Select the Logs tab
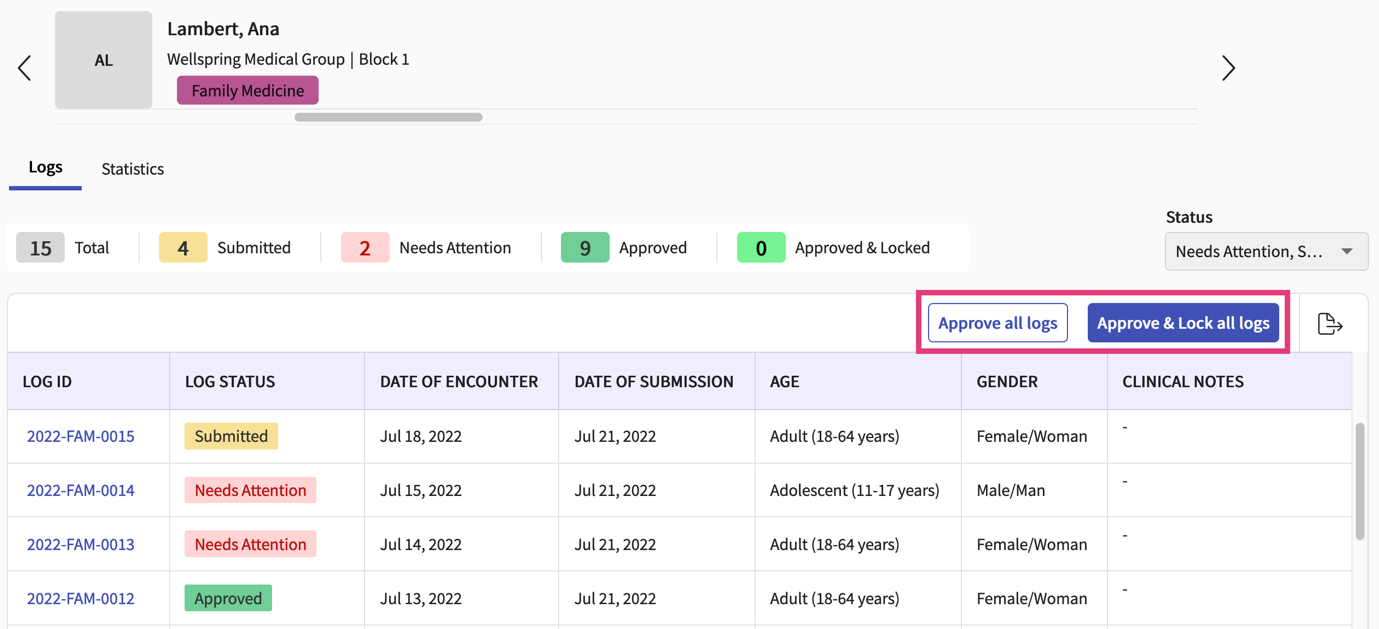The image size is (1379, 629). click(45, 167)
